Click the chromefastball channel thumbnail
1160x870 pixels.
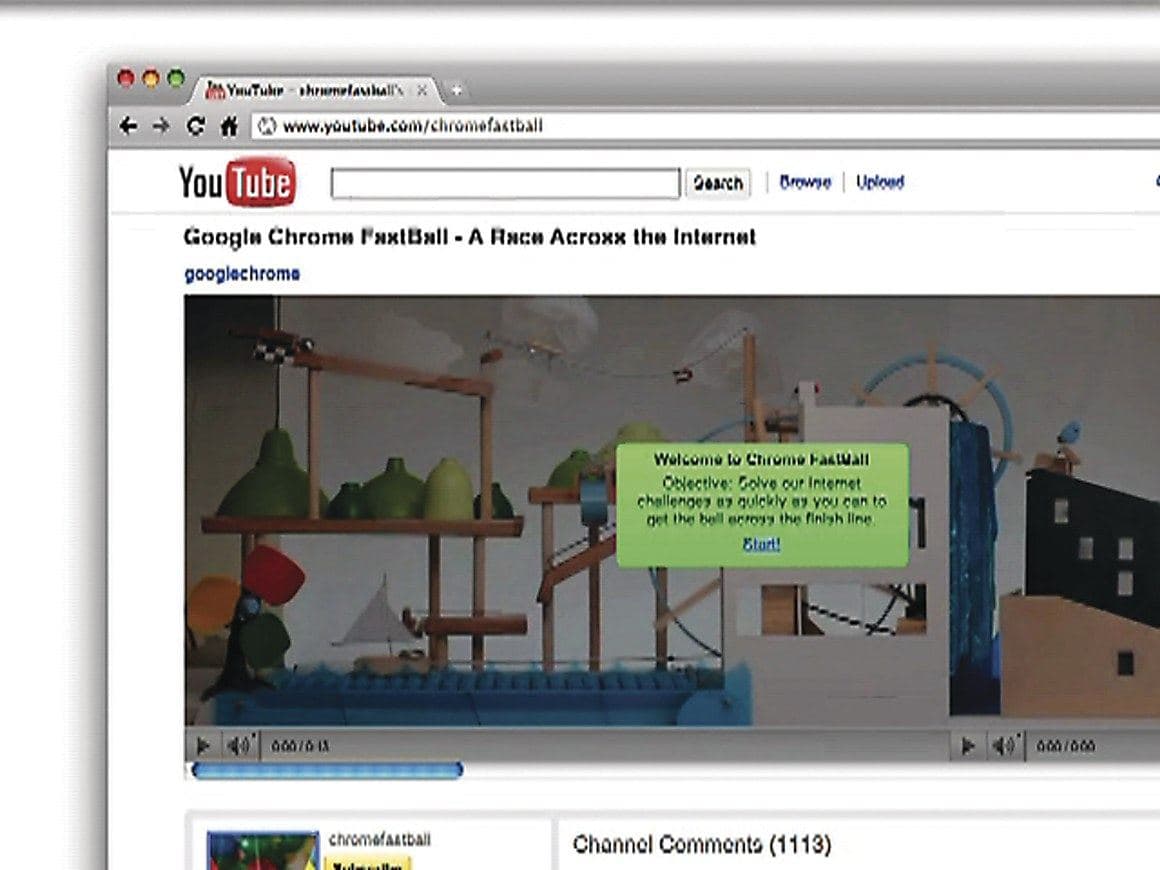pos(263,851)
